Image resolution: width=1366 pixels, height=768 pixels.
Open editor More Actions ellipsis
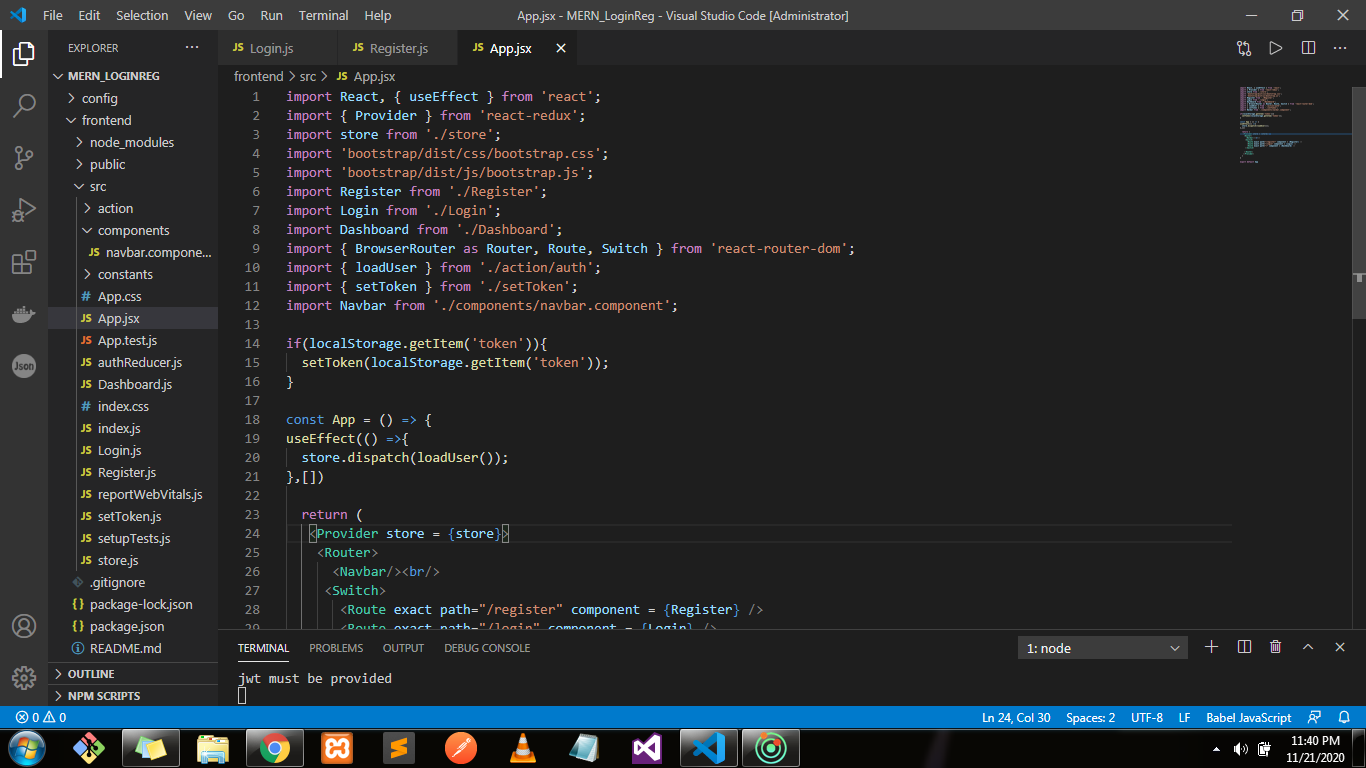(1340, 48)
